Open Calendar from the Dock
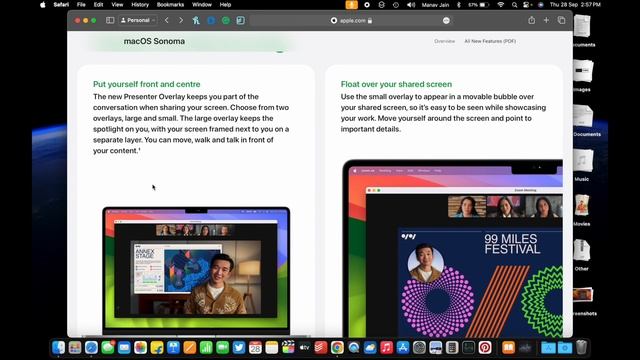640x360 pixels. click(x=255, y=347)
